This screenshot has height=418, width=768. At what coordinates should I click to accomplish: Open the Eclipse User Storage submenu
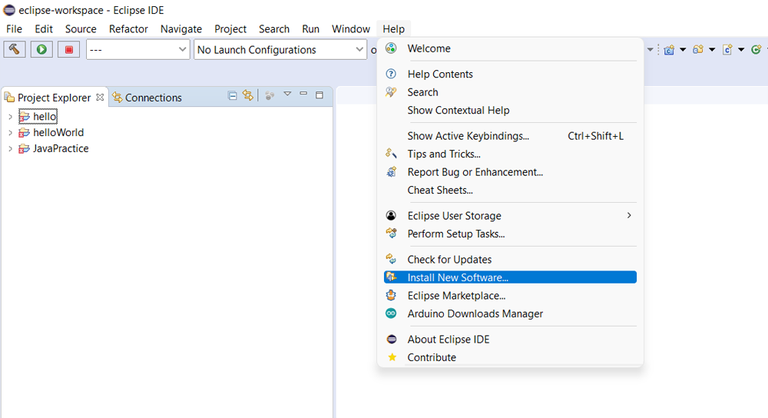coord(454,215)
